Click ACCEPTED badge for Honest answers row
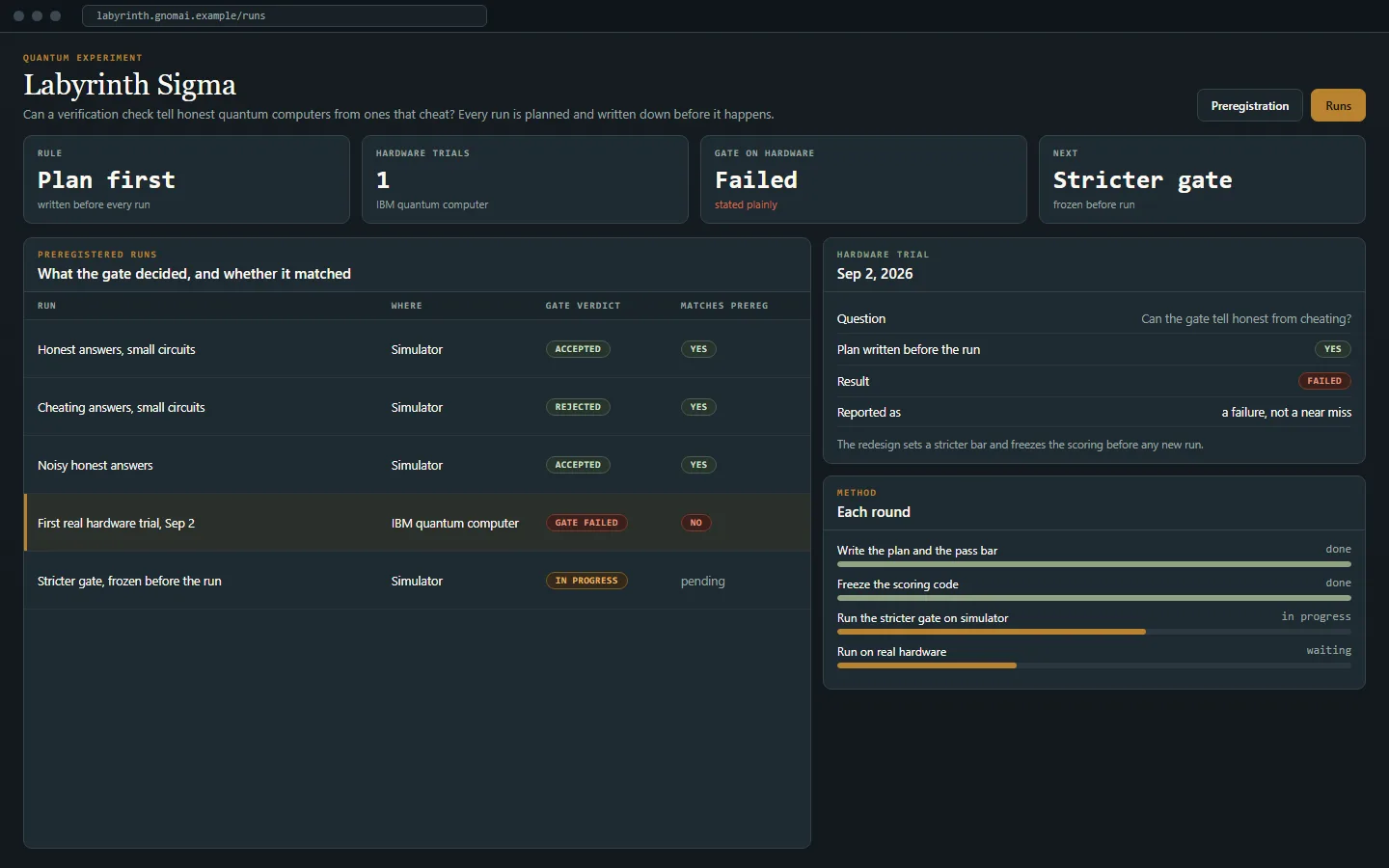This screenshot has height=868, width=1389. point(578,349)
